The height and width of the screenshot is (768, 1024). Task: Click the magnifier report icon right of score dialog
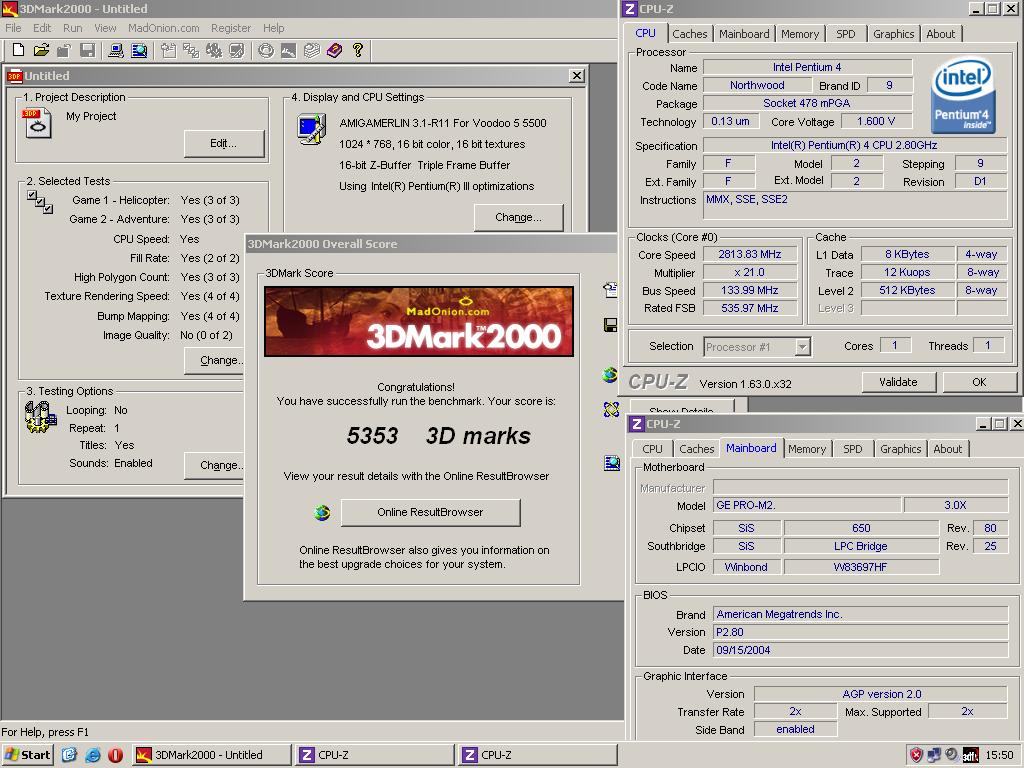tap(612, 463)
